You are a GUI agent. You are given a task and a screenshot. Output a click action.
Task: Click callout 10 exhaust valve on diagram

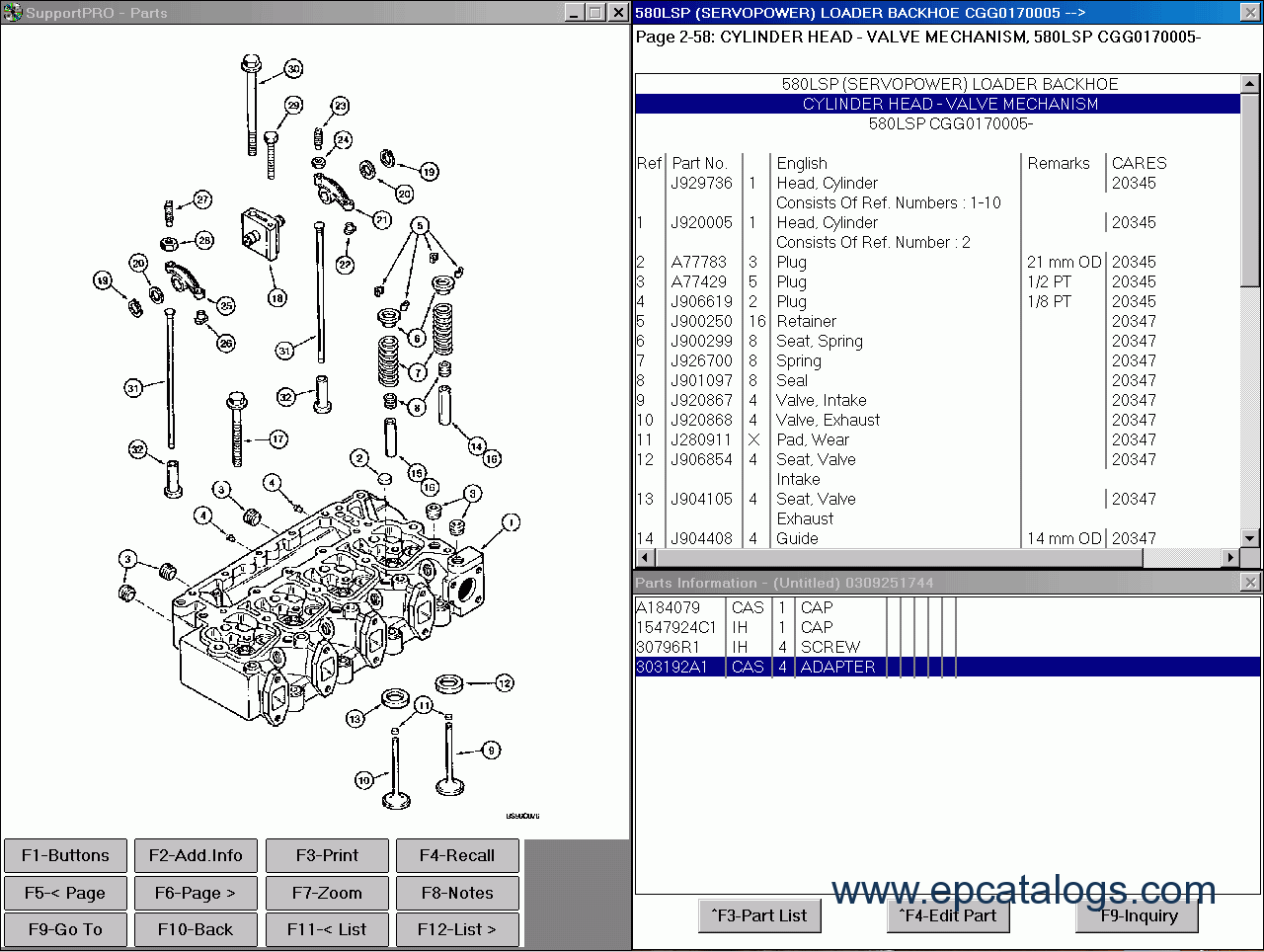point(363,780)
